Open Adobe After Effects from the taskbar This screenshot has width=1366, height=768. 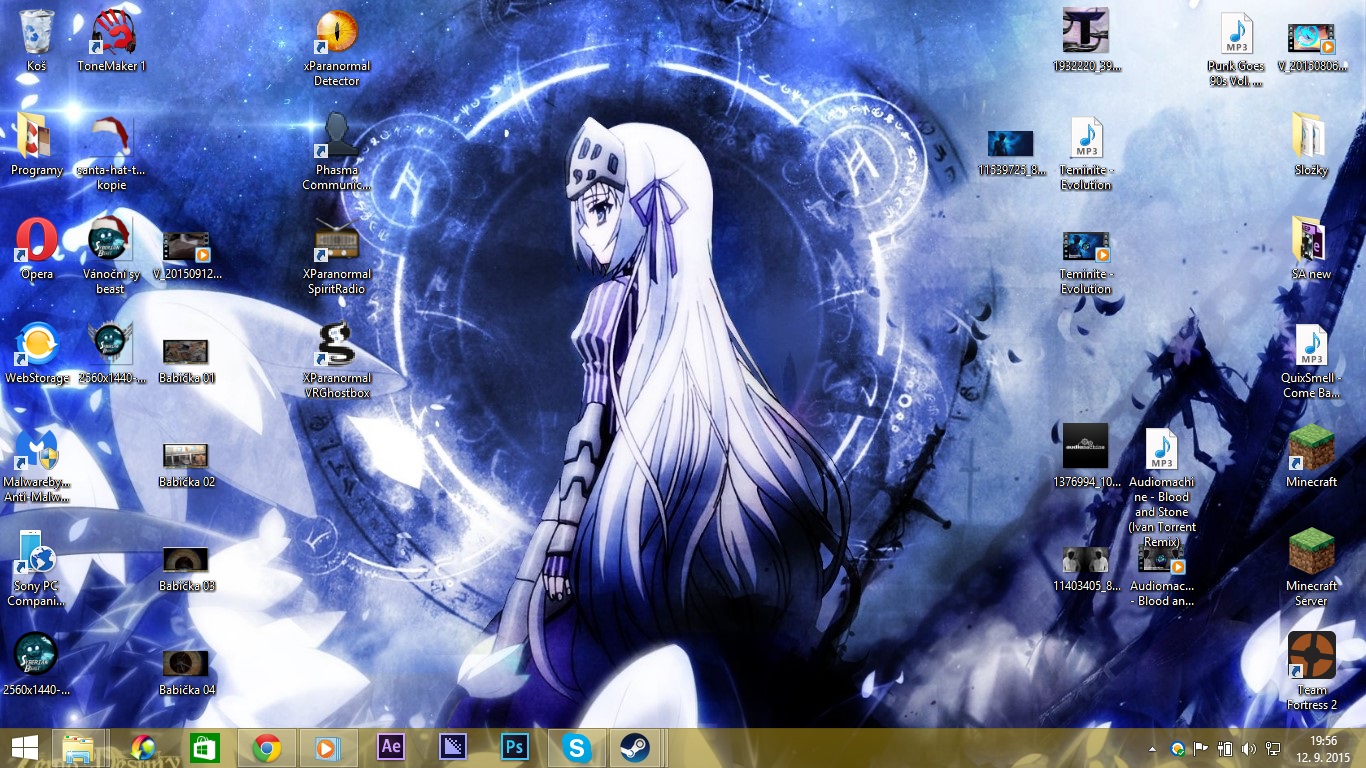click(x=391, y=747)
